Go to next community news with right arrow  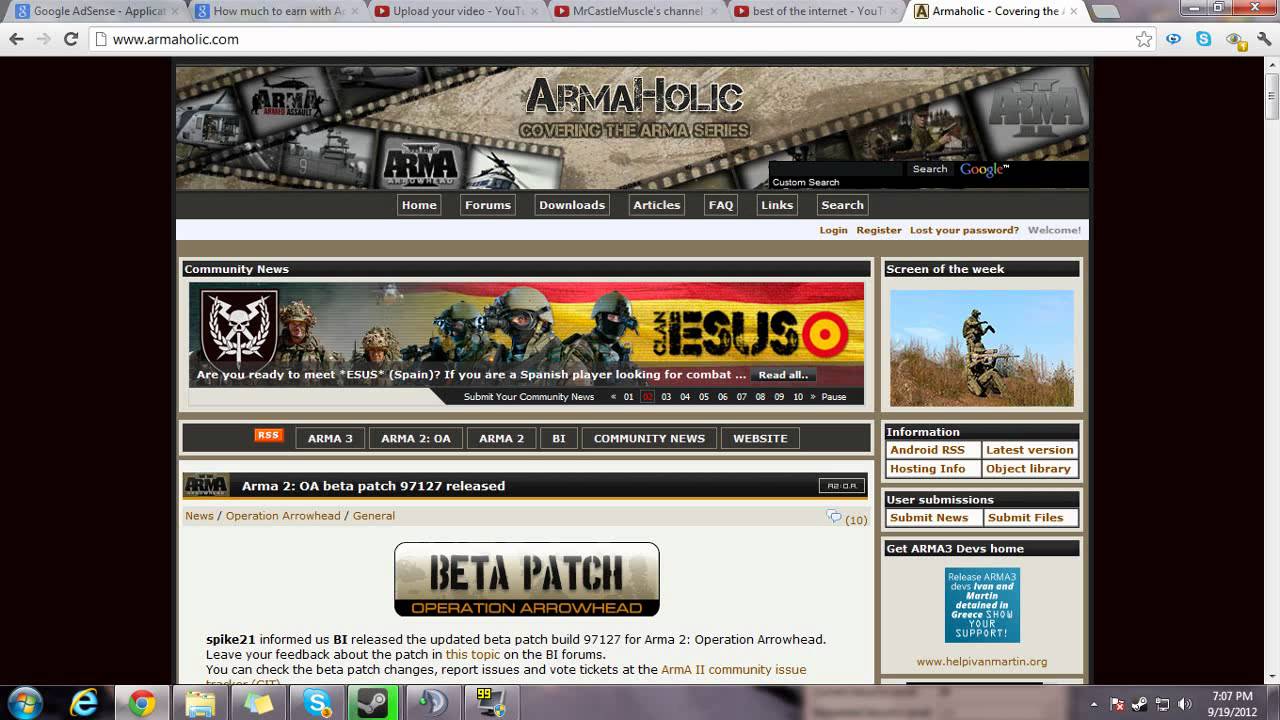click(813, 397)
